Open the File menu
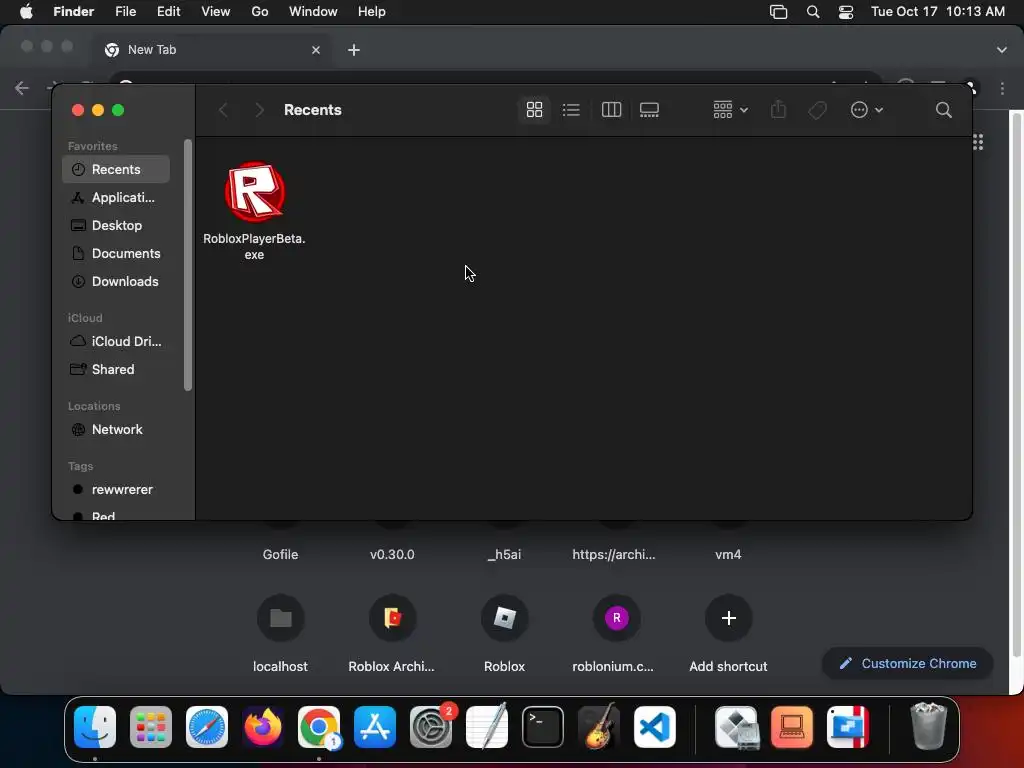This screenshot has width=1024, height=768. pyautogui.click(x=125, y=12)
